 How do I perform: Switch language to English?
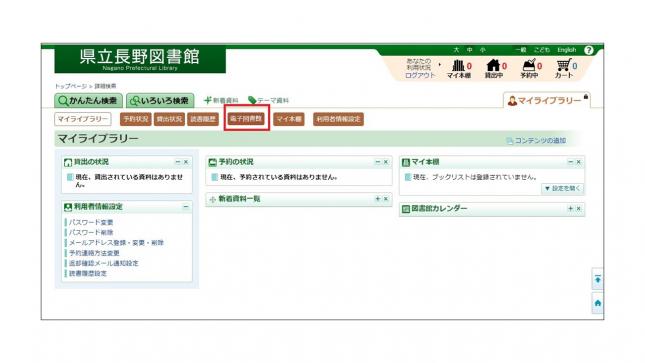566,50
